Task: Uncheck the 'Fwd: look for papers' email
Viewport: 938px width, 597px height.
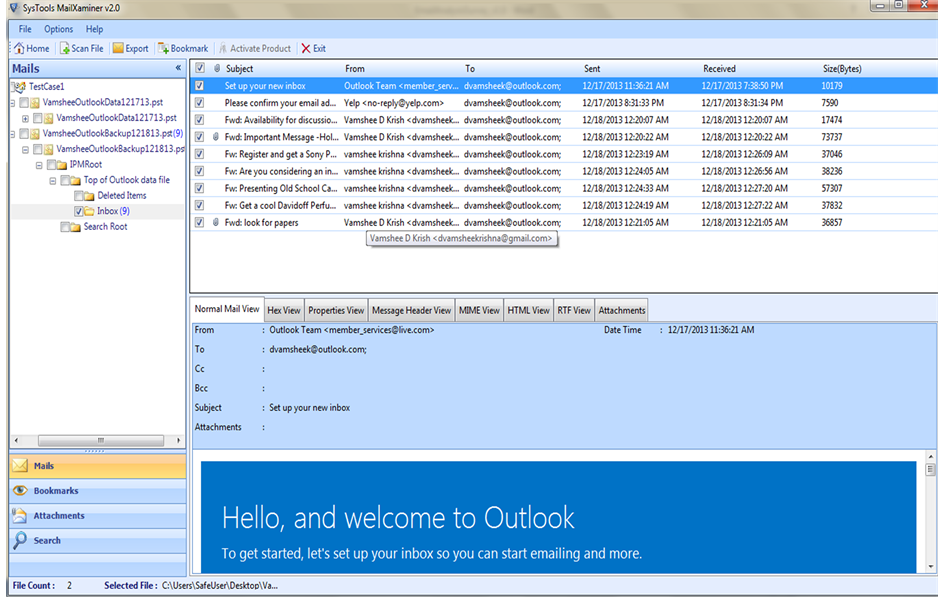Action: (198, 222)
